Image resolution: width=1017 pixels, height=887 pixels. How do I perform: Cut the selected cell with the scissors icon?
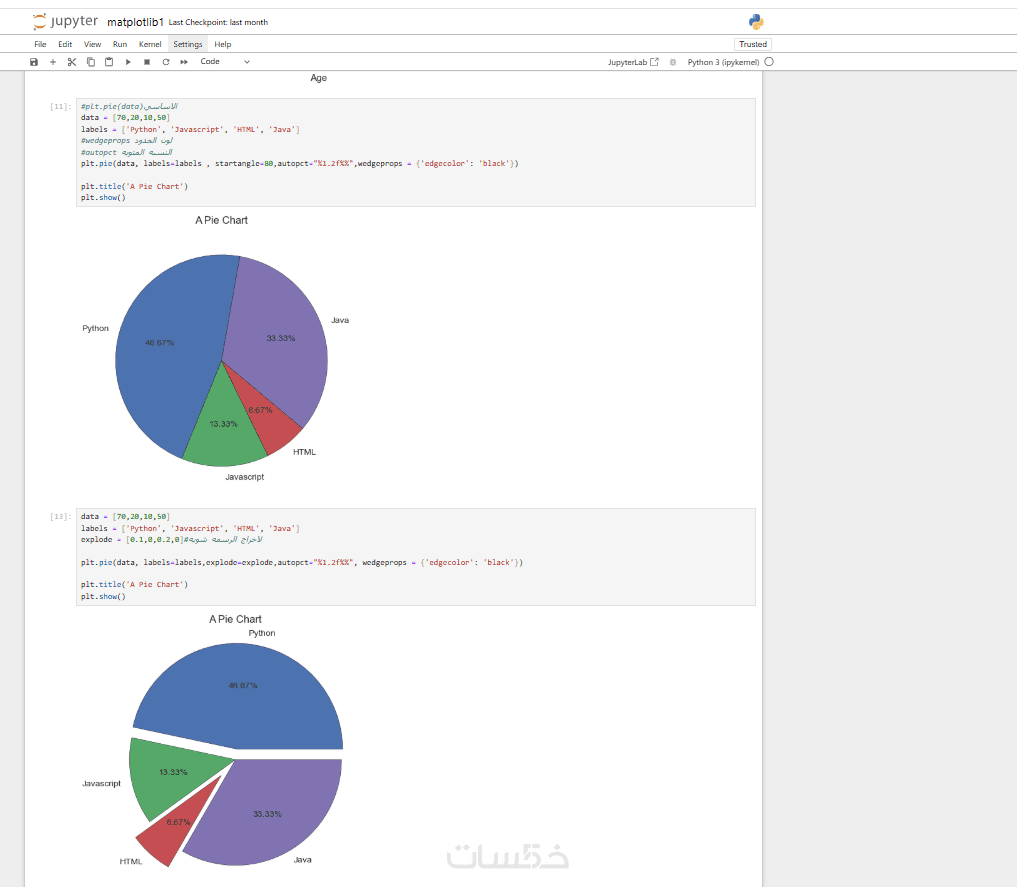click(x=72, y=62)
